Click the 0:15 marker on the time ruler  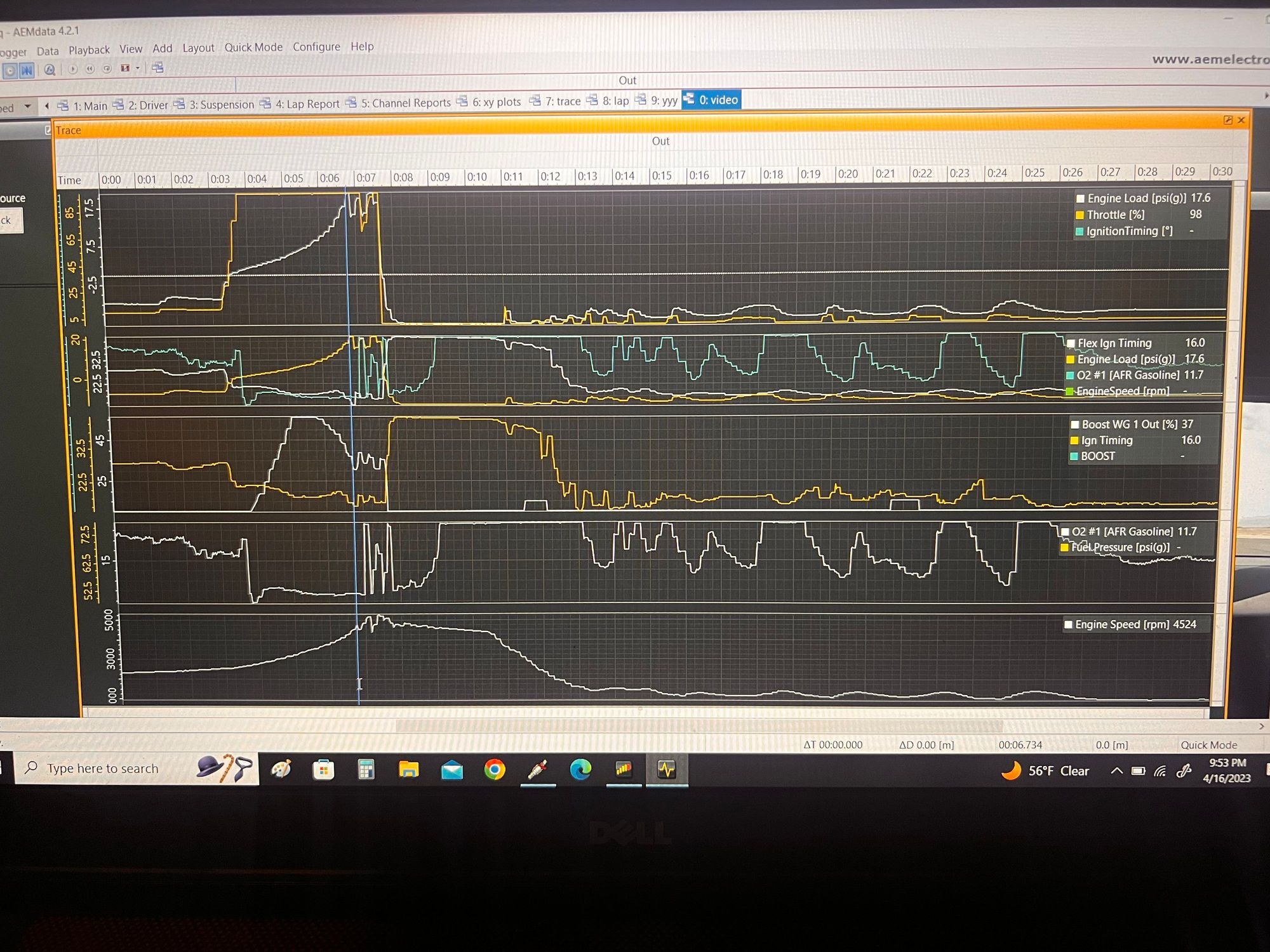click(x=662, y=175)
